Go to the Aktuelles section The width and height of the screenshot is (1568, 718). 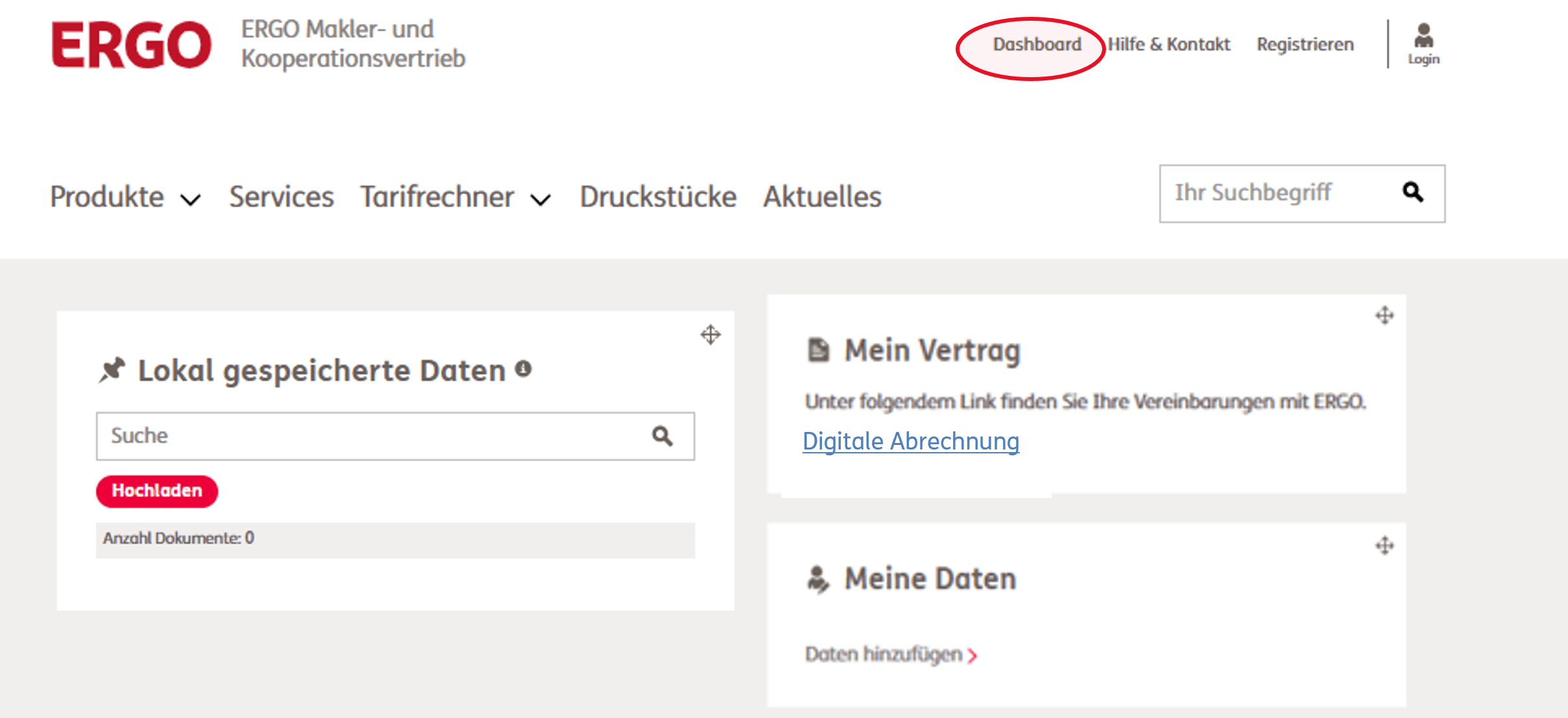tap(822, 197)
